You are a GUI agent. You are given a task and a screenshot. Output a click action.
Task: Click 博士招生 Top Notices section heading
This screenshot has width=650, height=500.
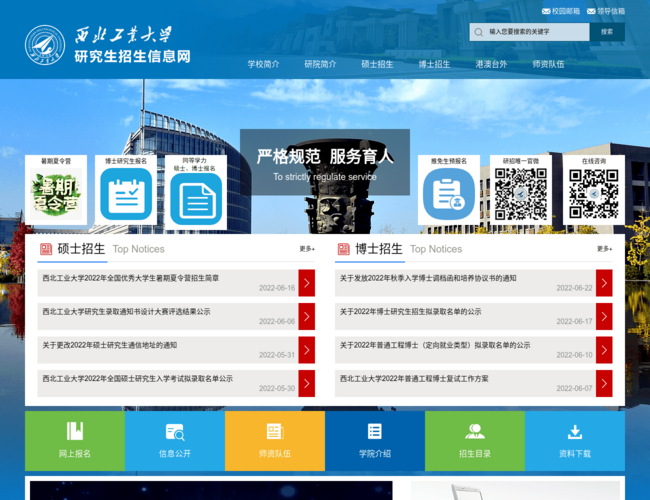pos(408,249)
